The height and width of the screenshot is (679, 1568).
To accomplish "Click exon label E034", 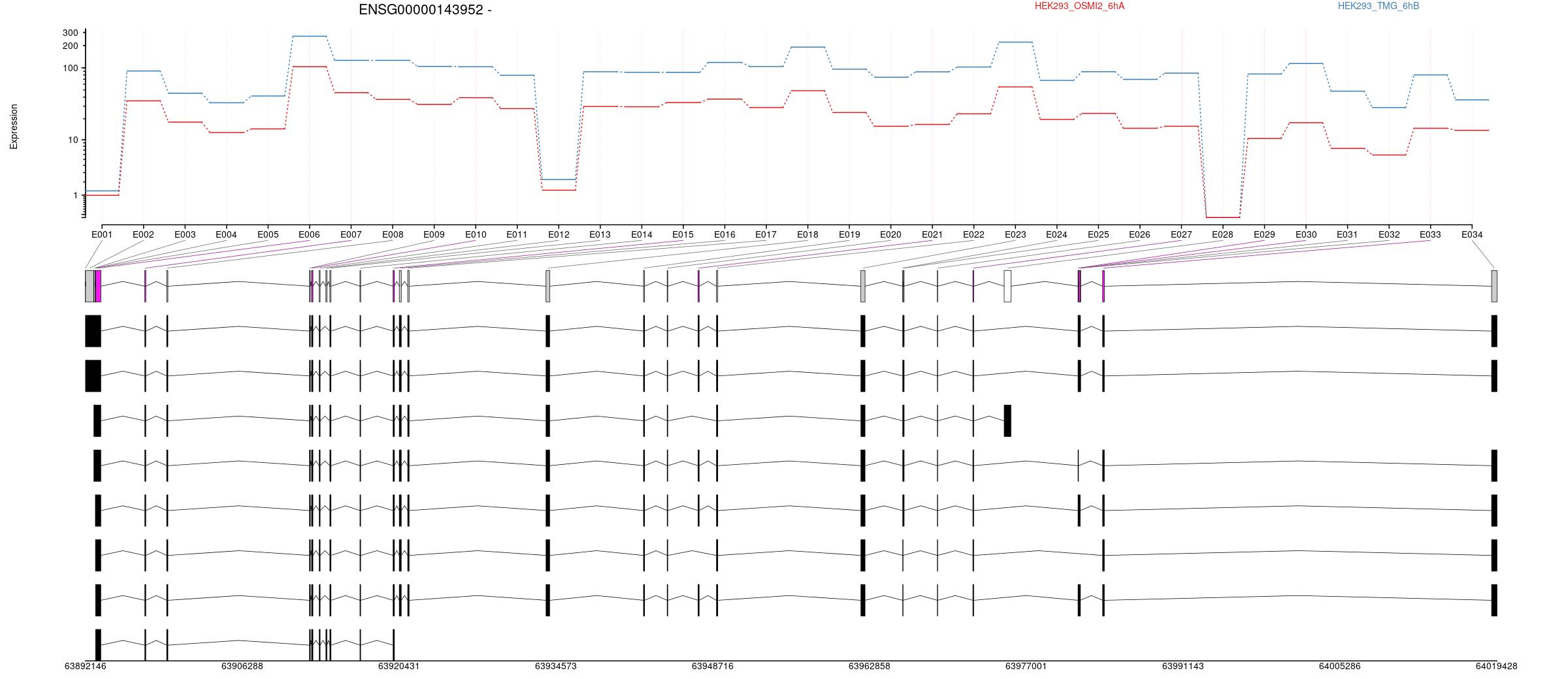I will (1472, 234).
